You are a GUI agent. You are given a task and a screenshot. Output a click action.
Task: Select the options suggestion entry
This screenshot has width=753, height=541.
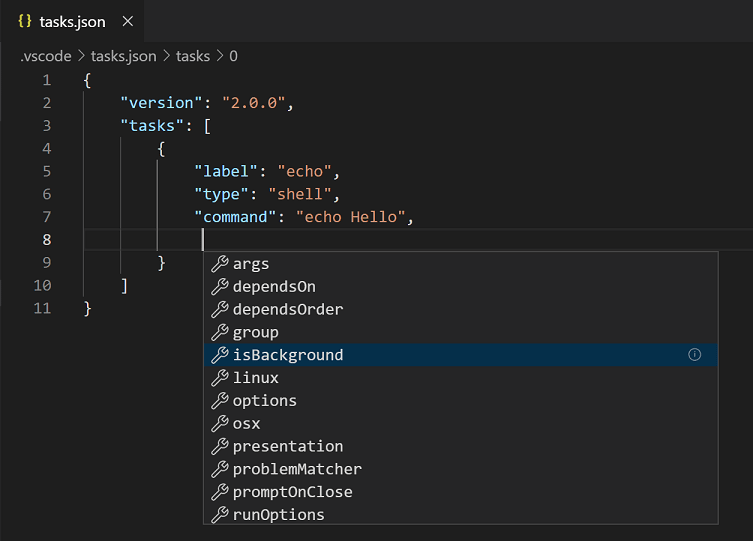264,401
